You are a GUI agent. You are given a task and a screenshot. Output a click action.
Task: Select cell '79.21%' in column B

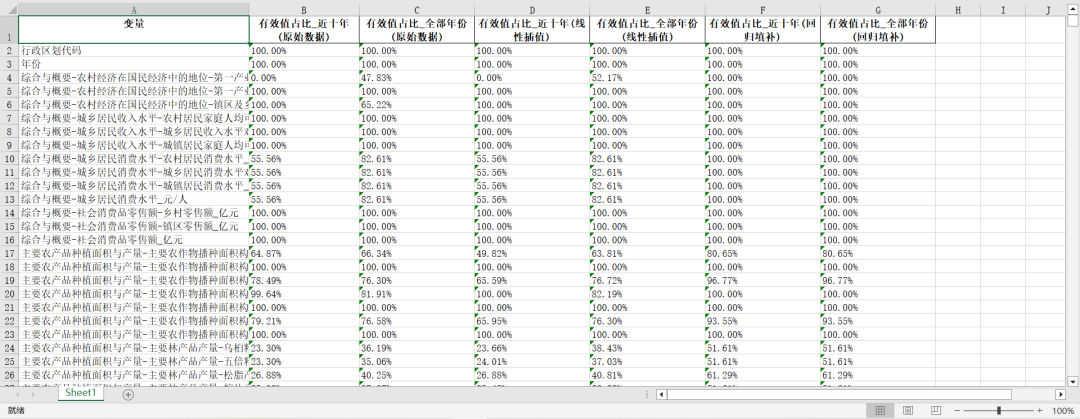pos(304,321)
